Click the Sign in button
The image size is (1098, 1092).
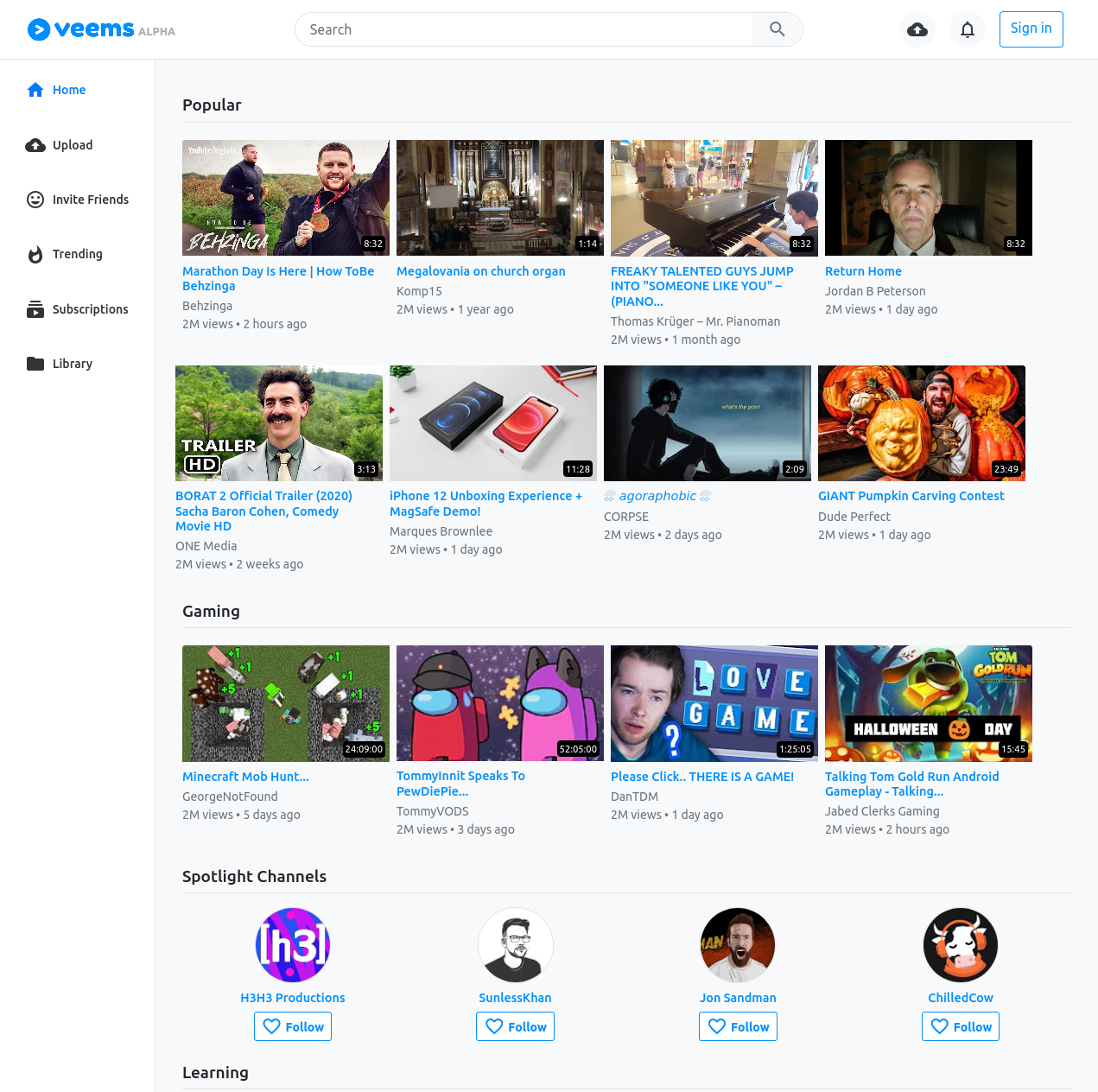click(x=1031, y=29)
